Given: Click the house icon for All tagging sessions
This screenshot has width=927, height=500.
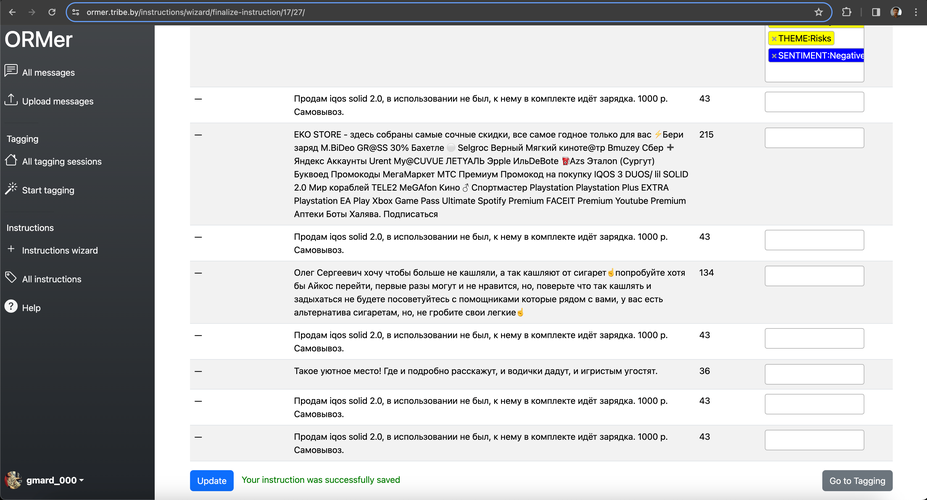Looking at the screenshot, I should (x=11, y=160).
